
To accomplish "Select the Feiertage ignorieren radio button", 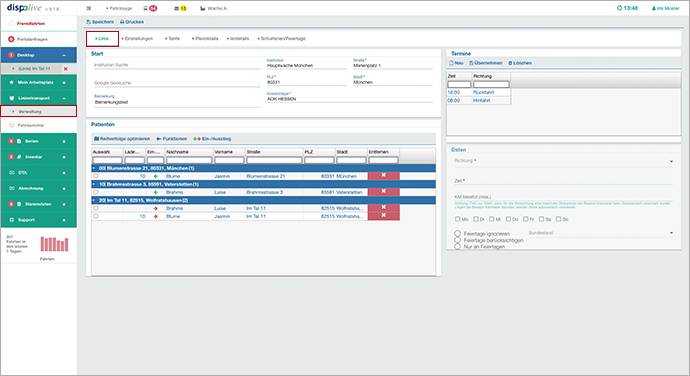I will coord(458,233).
